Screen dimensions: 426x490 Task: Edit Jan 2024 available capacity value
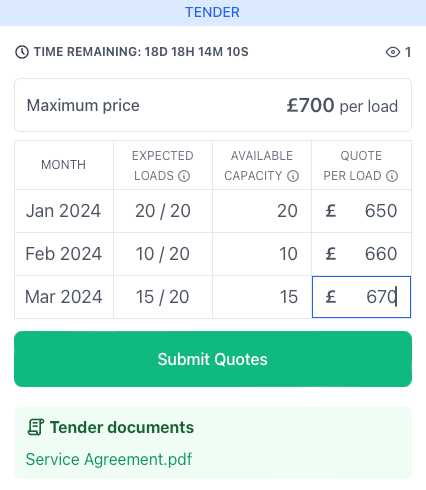pyautogui.click(x=262, y=211)
